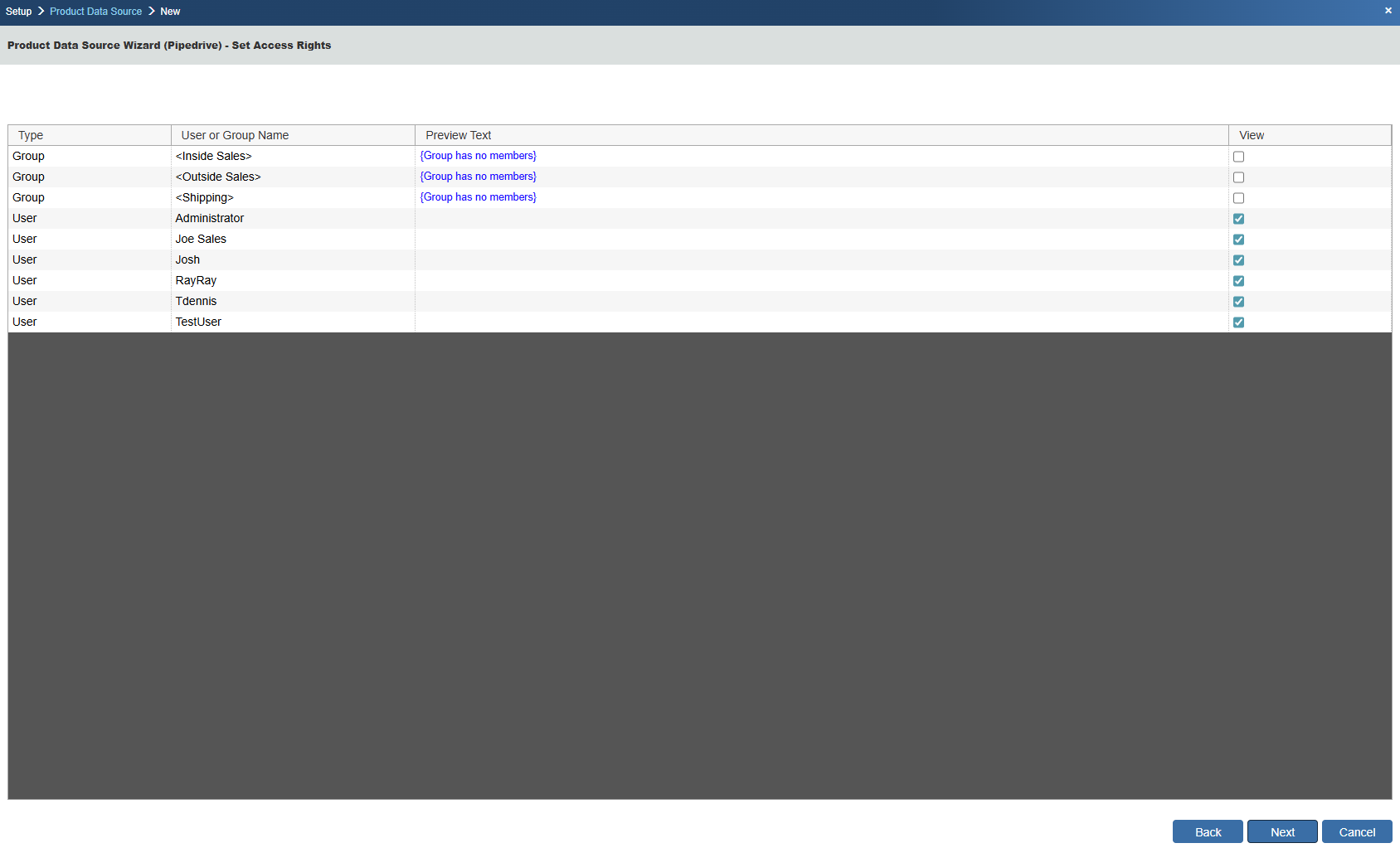Sort by the Type column header
Image resolution: width=1400 pixels, height=848 pixels.
point(31,135)
